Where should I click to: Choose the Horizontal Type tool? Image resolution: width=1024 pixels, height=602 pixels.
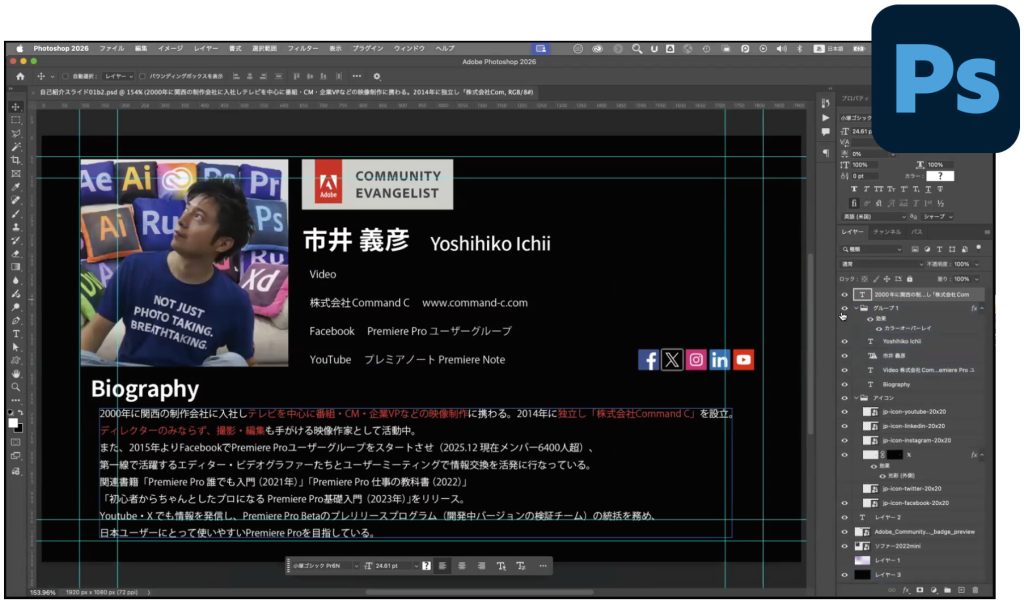click(x=16, y=333)
